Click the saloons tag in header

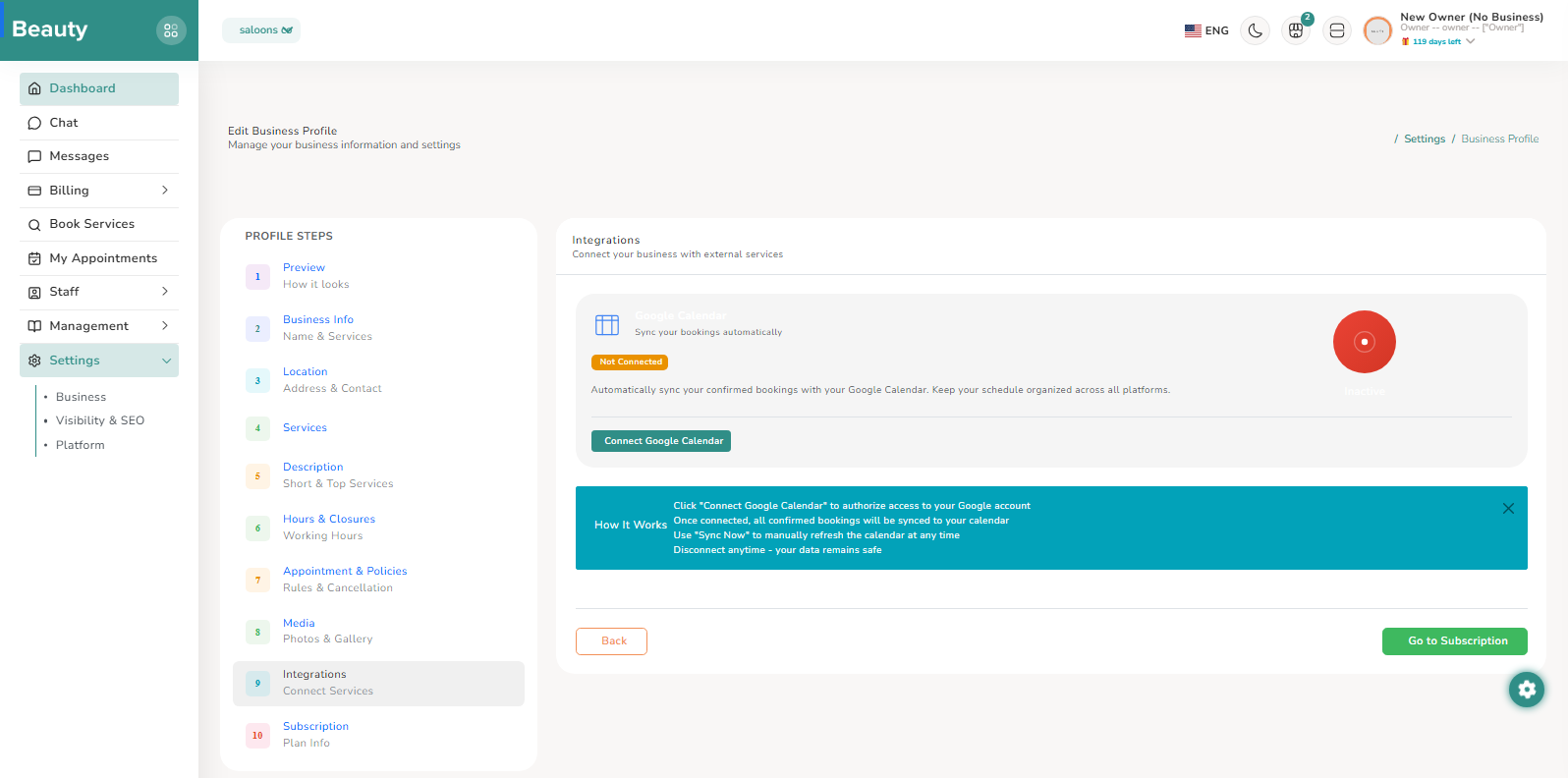pyautogui.click(x=261, y=30)
